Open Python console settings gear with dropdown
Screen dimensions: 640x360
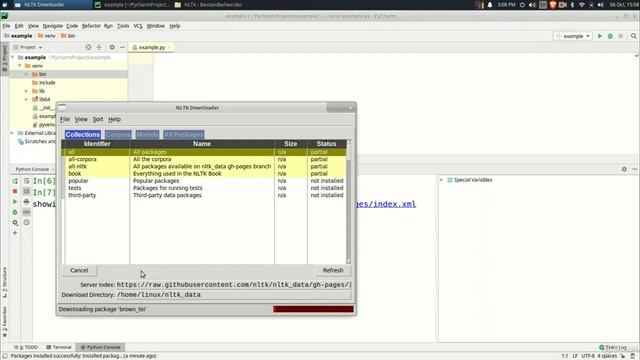tap(15, 223)
